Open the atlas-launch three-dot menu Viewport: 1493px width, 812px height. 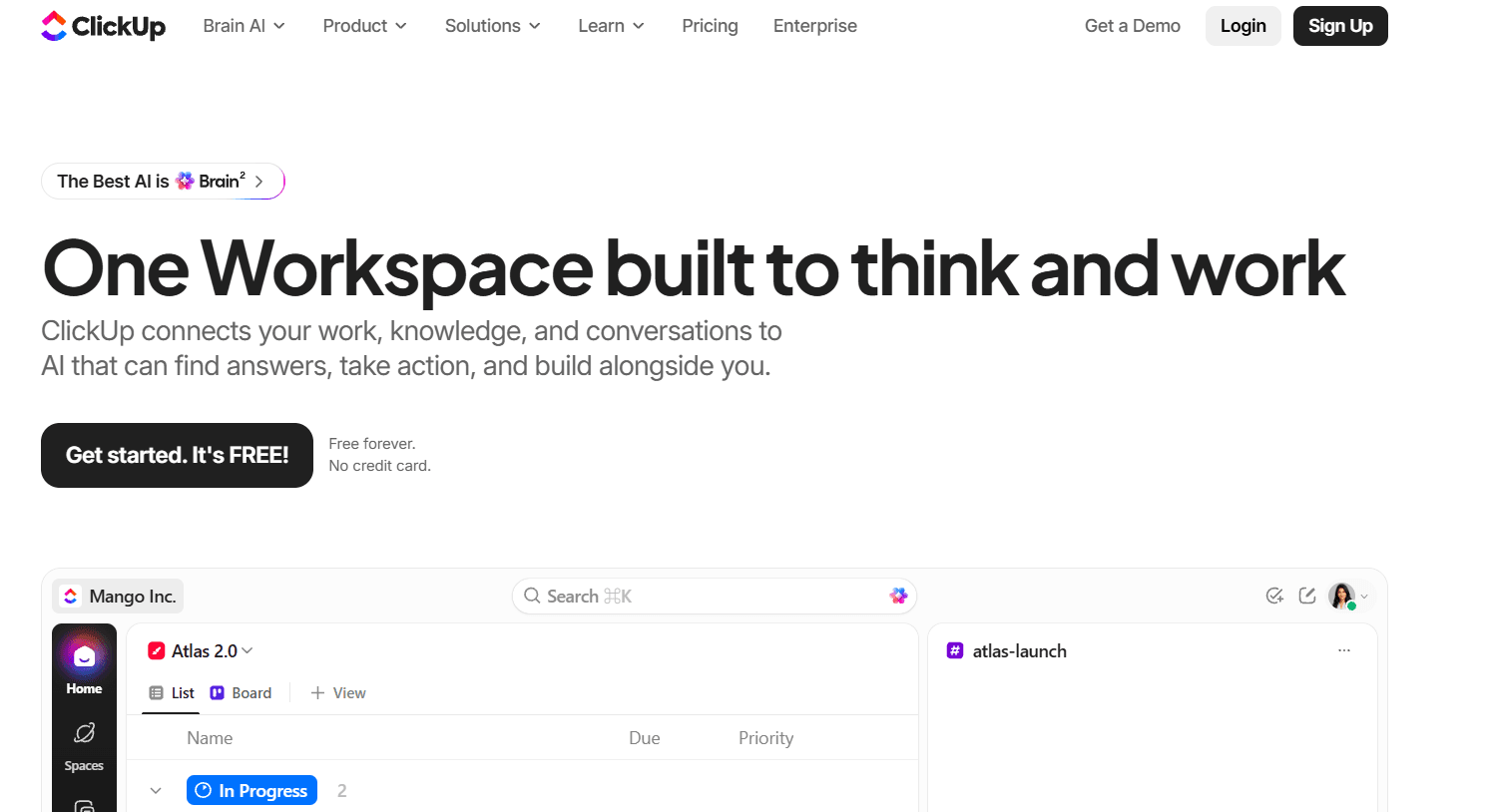tap(1344, 650)
